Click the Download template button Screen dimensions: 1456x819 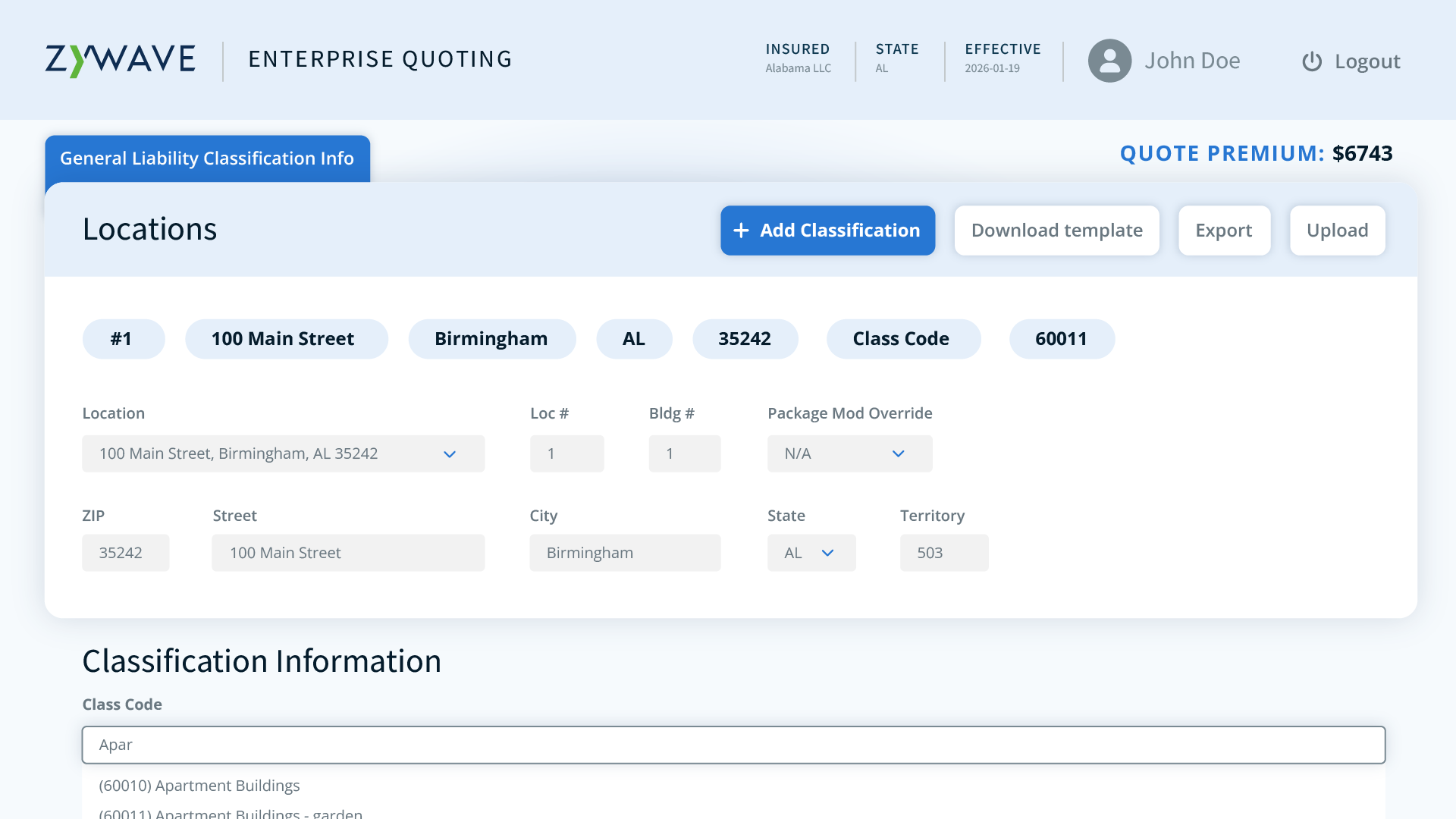(x=1056, y=231)
